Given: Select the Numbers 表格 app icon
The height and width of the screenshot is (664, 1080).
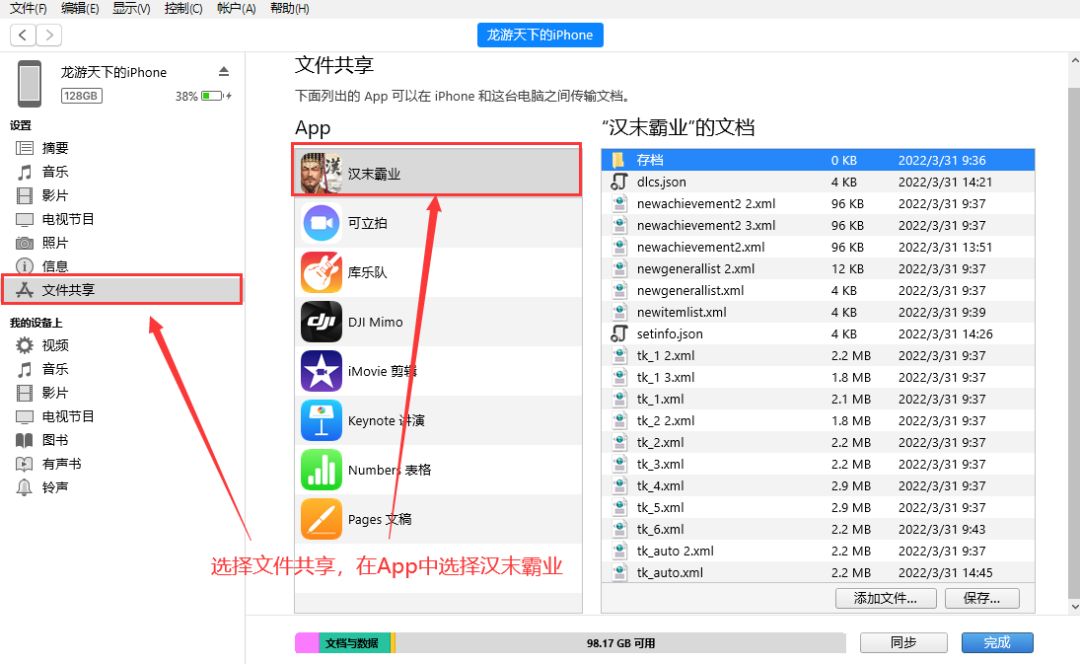Looking at the screenshot, I should click(x=321, y=470).
